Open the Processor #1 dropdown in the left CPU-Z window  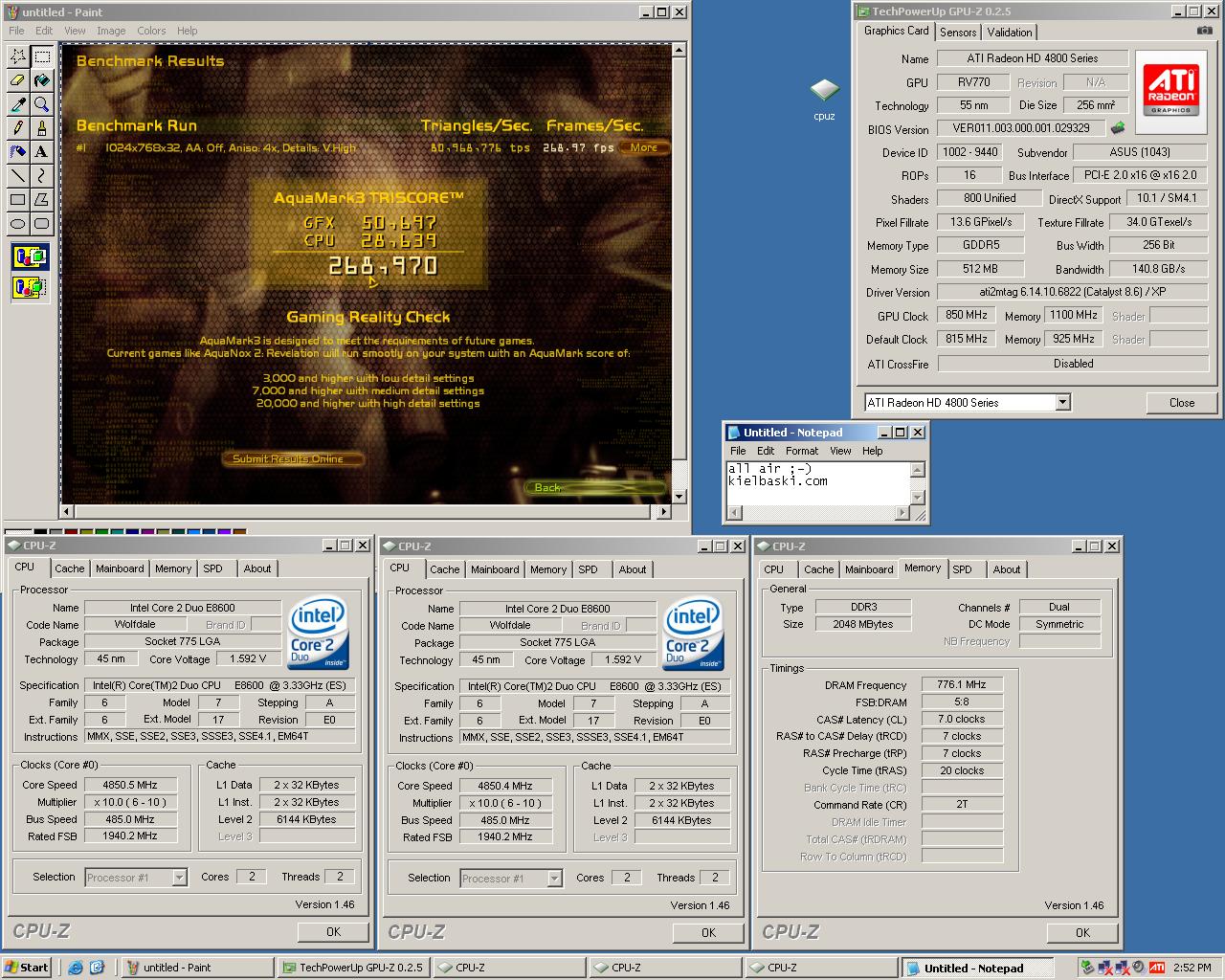(179, 878)
